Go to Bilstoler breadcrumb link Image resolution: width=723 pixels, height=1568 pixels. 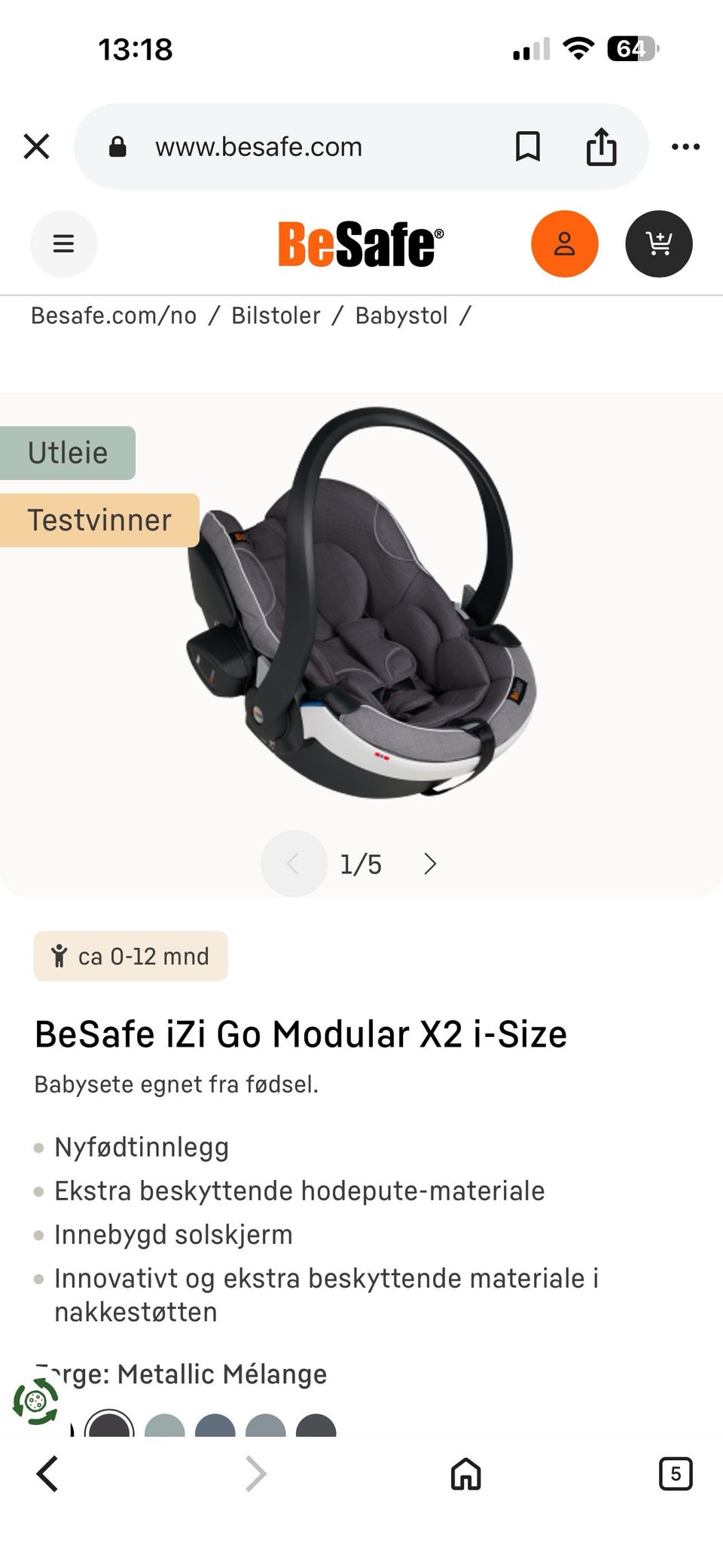pyautogui.click(x=276, y=316)
